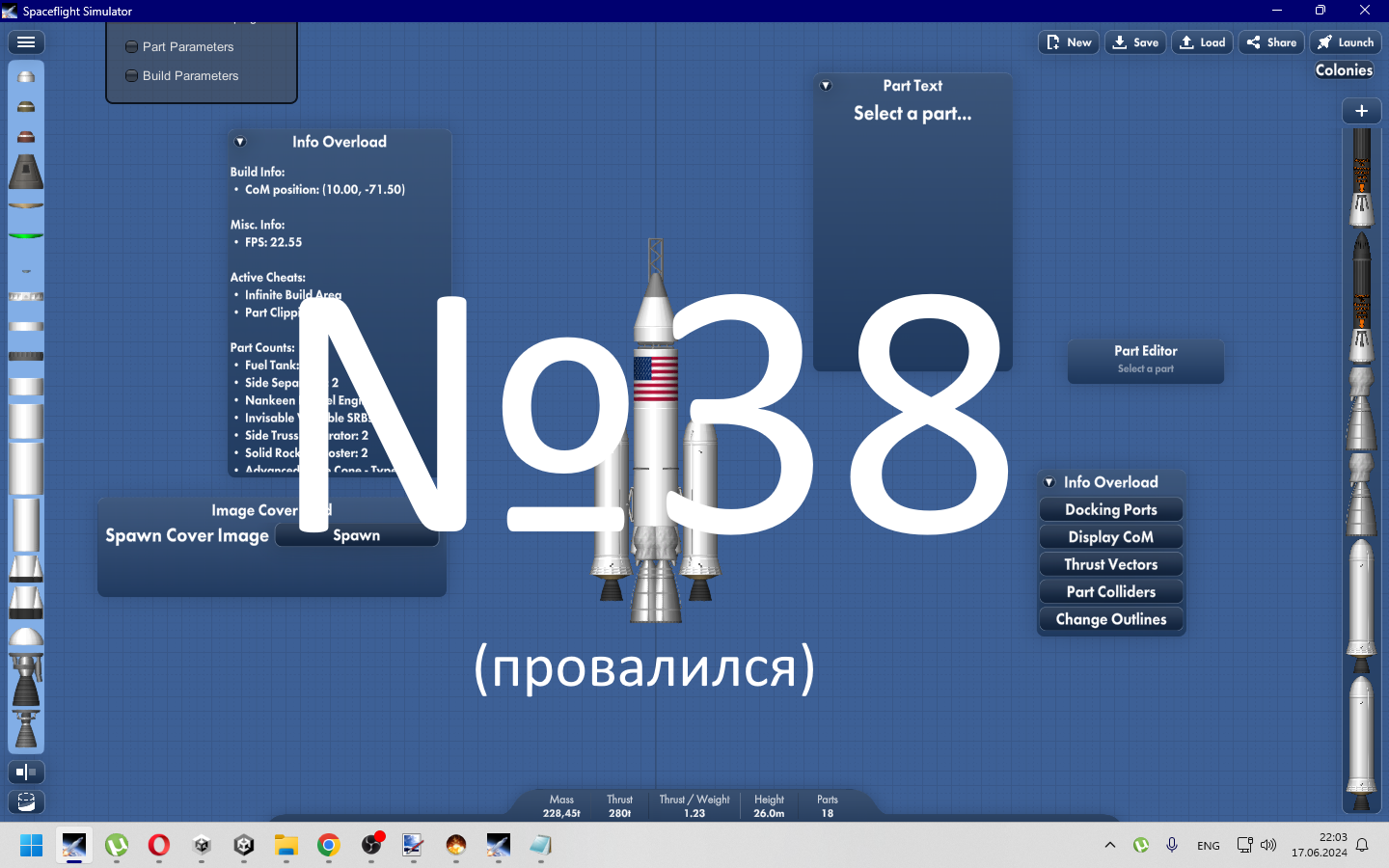Click the Spawn button for cover image
The image size is (1389, 868).
coord(357,535)
